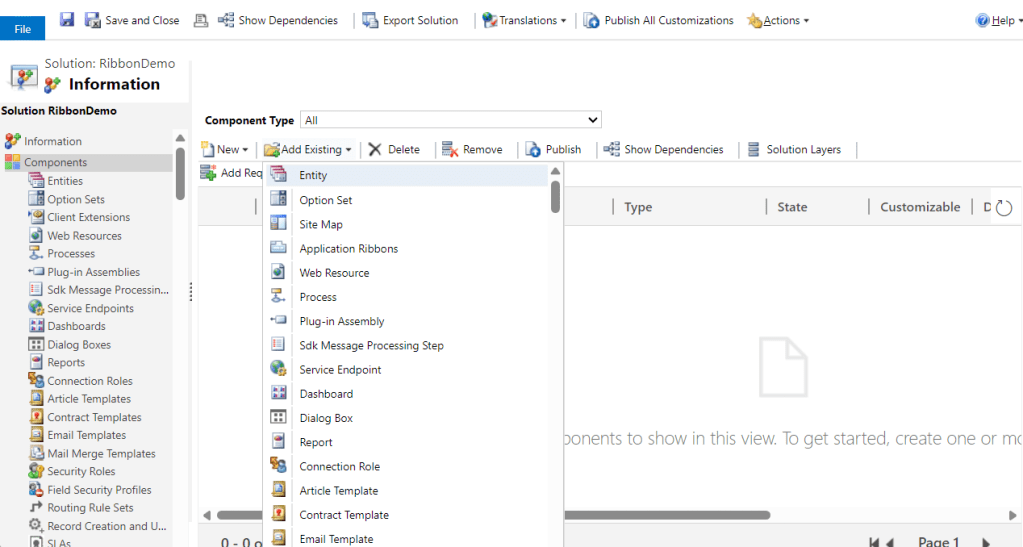Screen dimensions: 1023x547
Task: Click the red X Delete icon
Action: (375, 150)
